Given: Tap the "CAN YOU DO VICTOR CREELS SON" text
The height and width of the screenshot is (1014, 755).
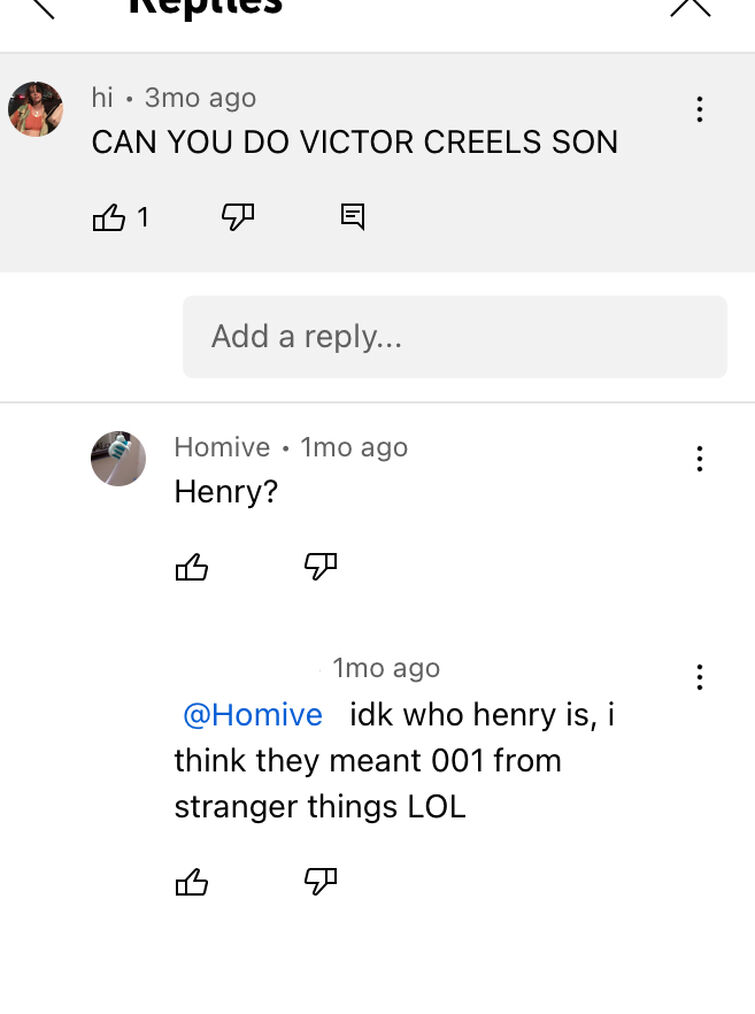Looking at the screenshot, I should (x=355, y=142).
